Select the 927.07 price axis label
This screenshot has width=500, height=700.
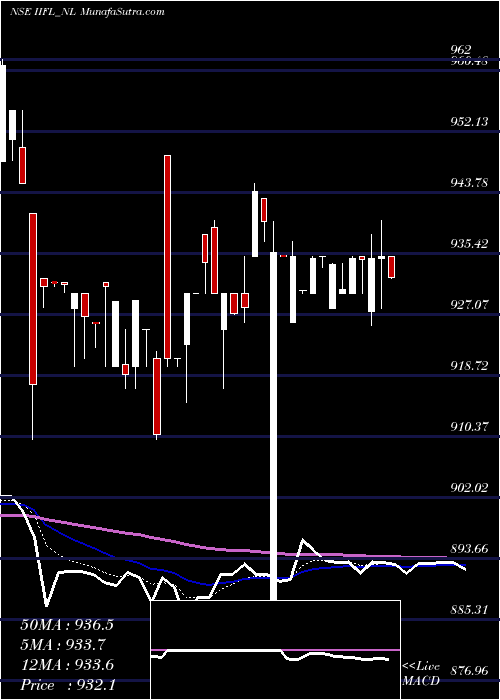[x=471, y=304]
